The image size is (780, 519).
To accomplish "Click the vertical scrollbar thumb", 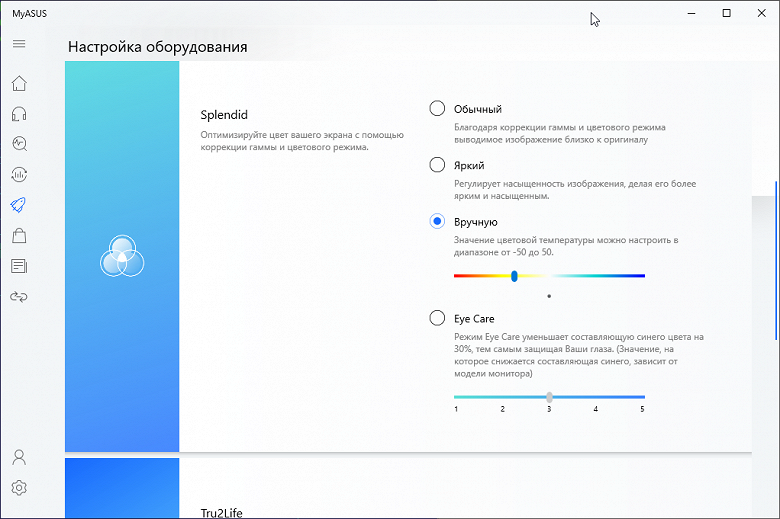I will point(776,261).
